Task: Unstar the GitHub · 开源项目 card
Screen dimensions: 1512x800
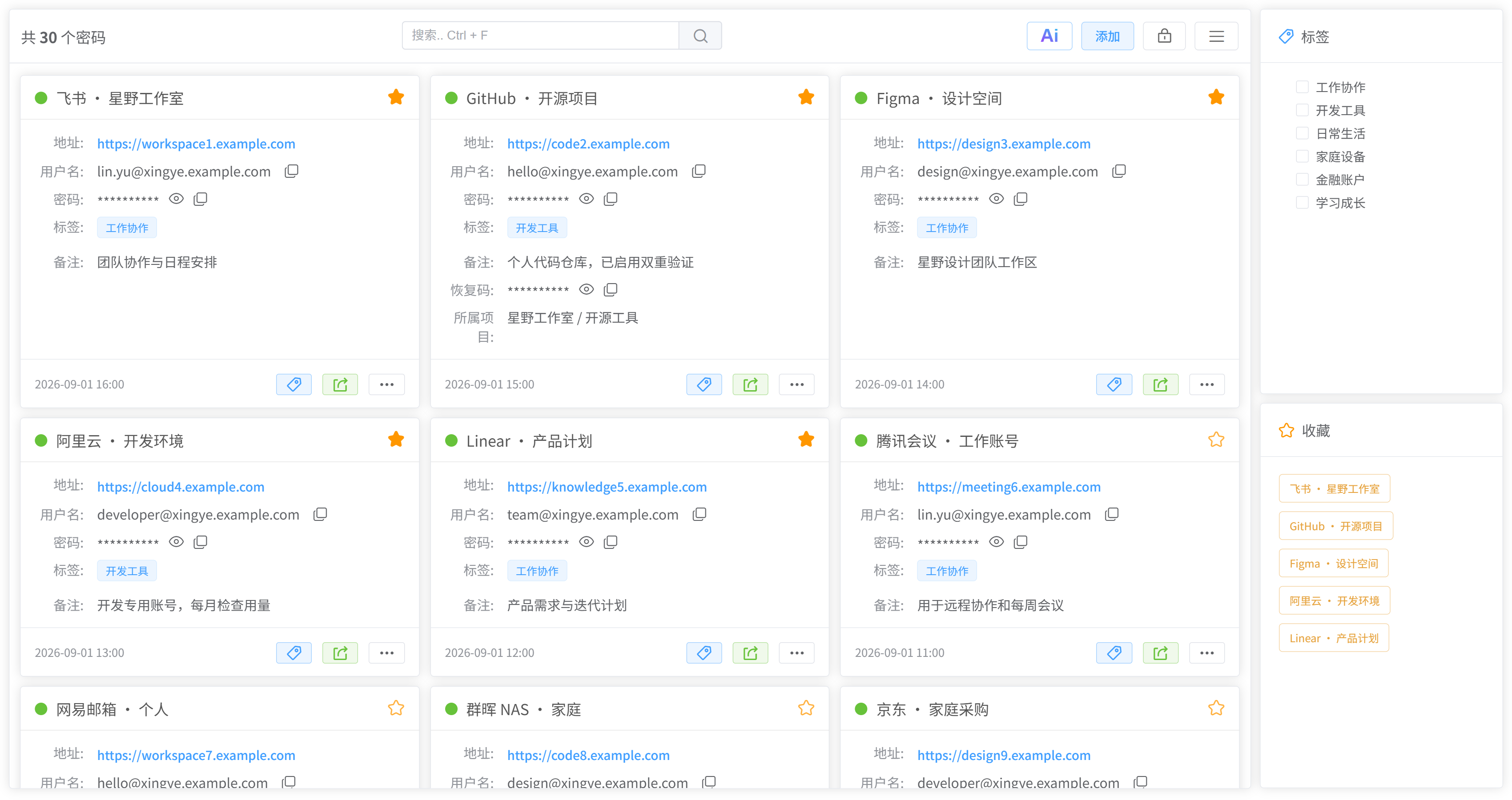Action: pyautogui.click(x=806, y=97)
